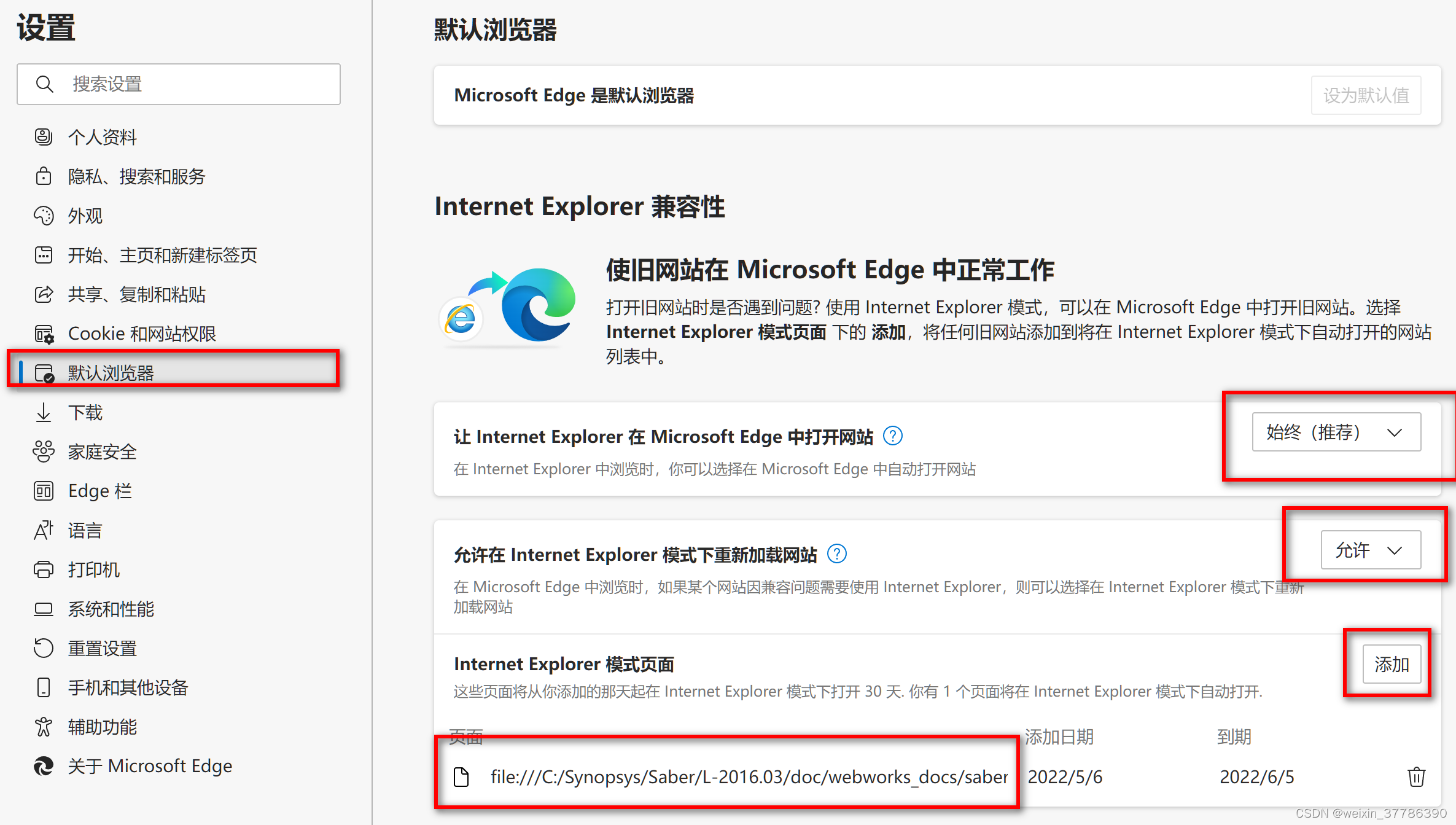1456x825 pixels.
Task: Click the accessibility icon for 辅助功能
Action: point(44,727)
